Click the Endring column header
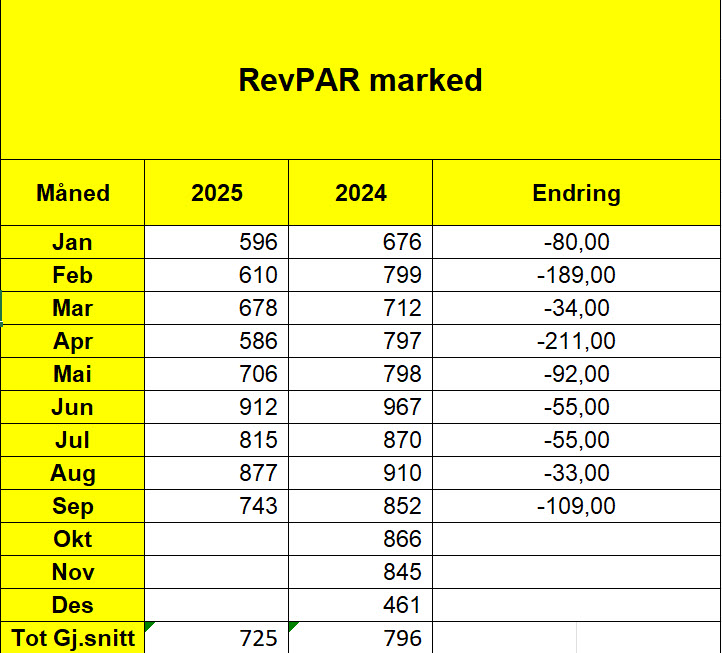This screenshot has width=722, height=653. (x=576, y=193)
